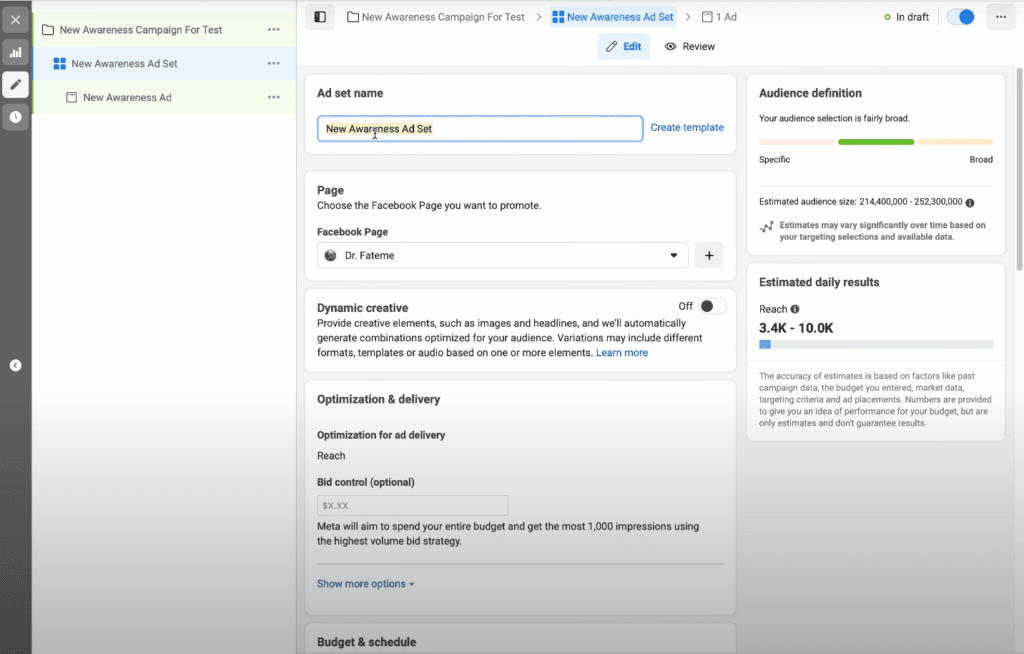
Task: Click the audience specific-to-broad gauge
Action: click(875, 142)
